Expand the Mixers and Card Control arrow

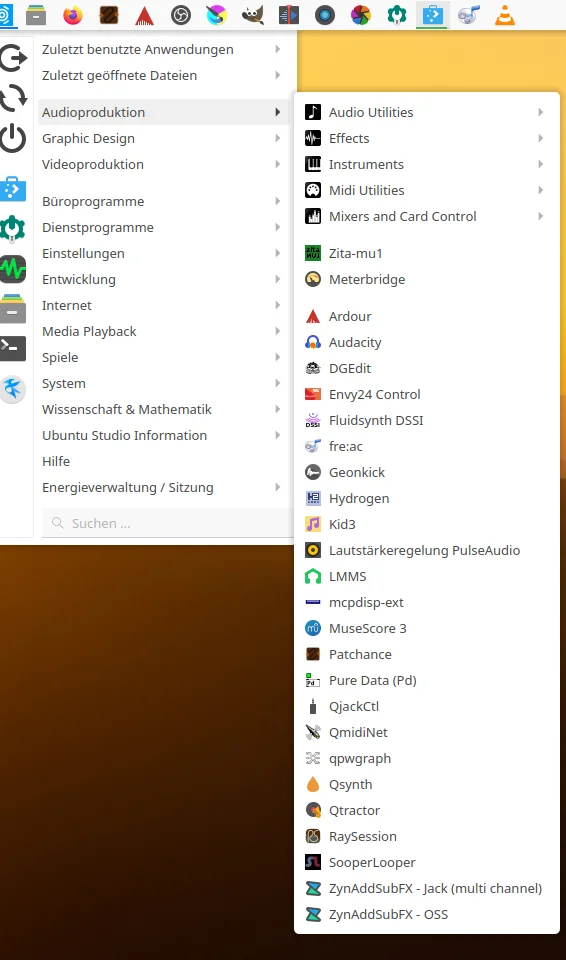coord(541,216)
